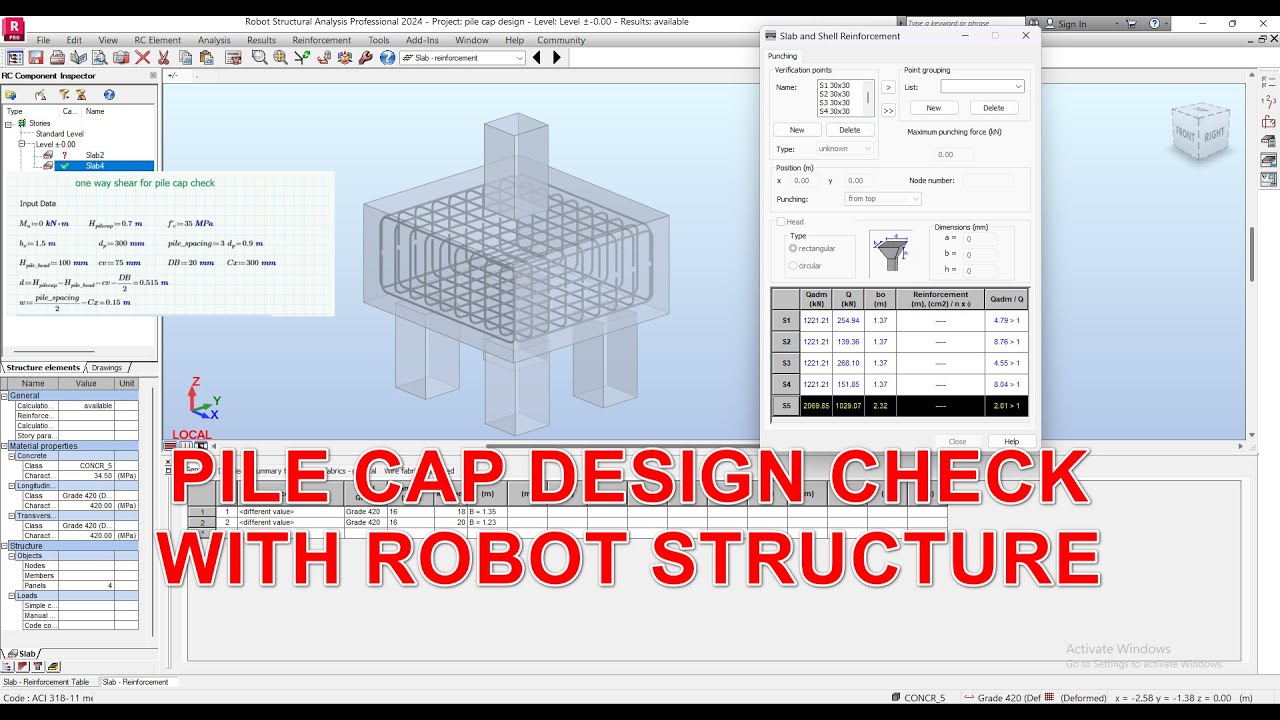The image size is (1280, 720).
Task: Collapse the Stories tree node
Action: [x=8, y=123]
